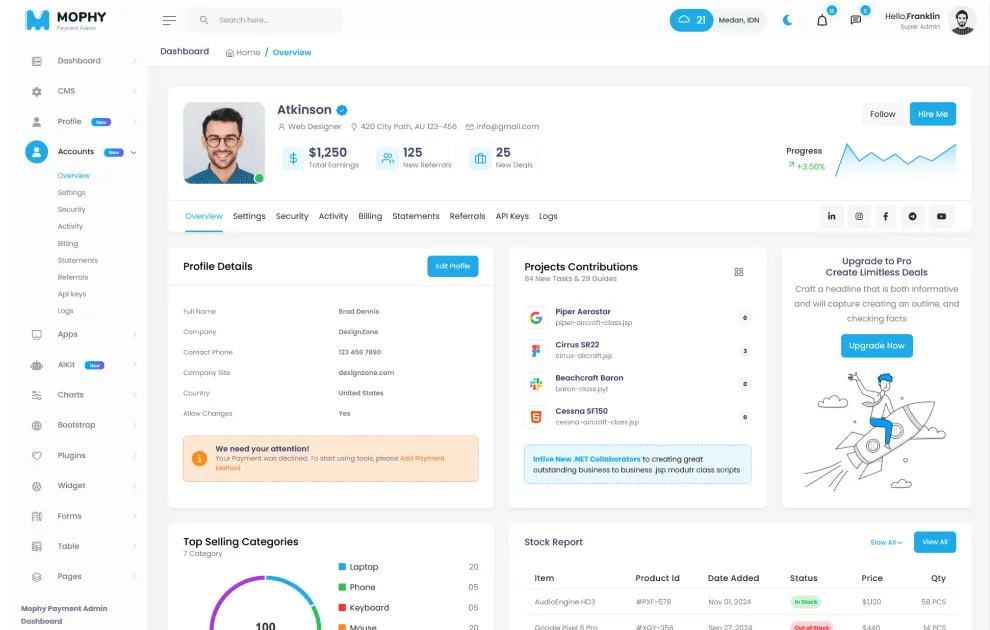Image resolution: width=990 pixels, height=630 pixels.
Task: Click the Edit Profile button
Action: click(x=453, y=266)
